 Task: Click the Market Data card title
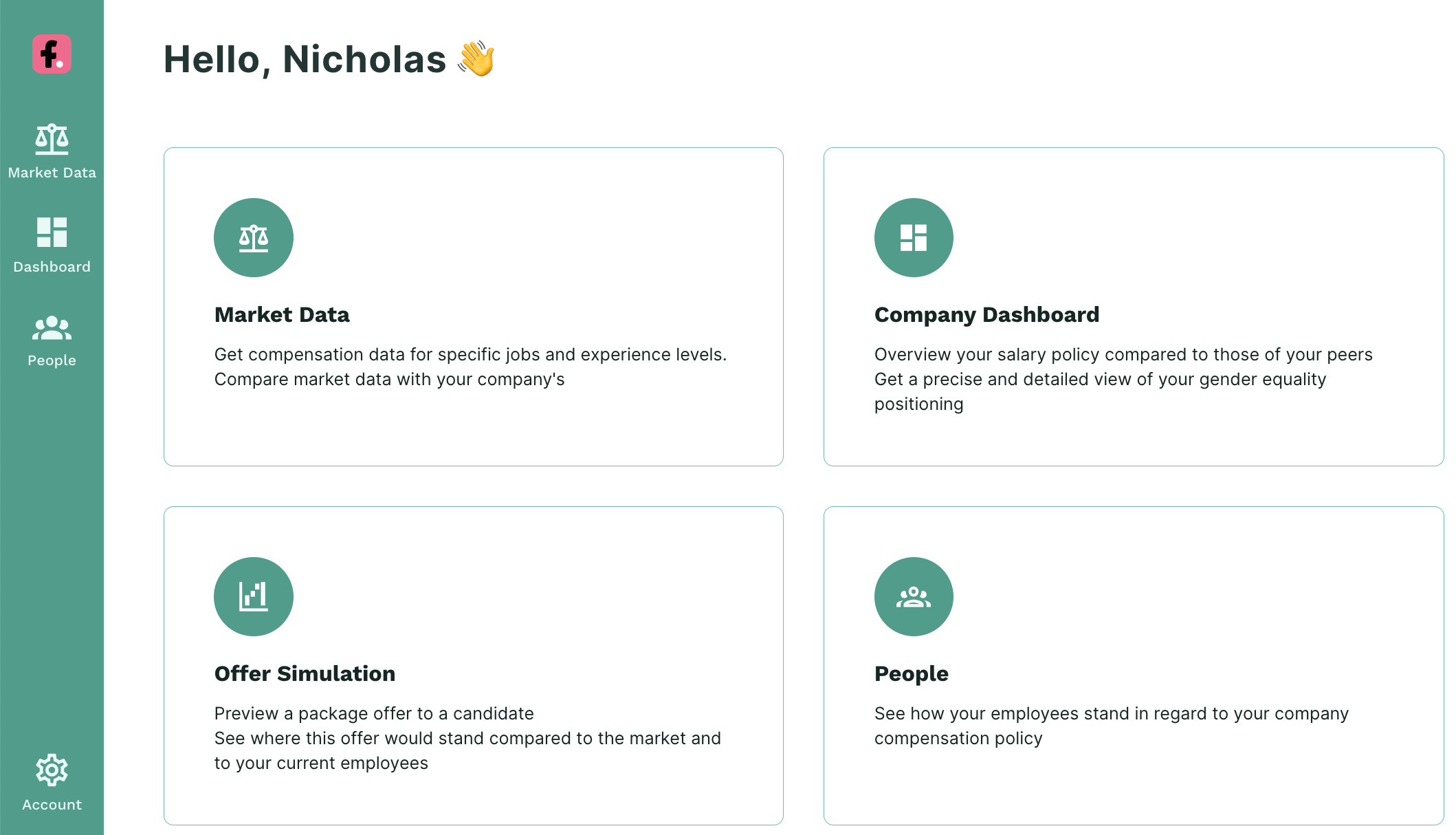(x=282, y=314)
